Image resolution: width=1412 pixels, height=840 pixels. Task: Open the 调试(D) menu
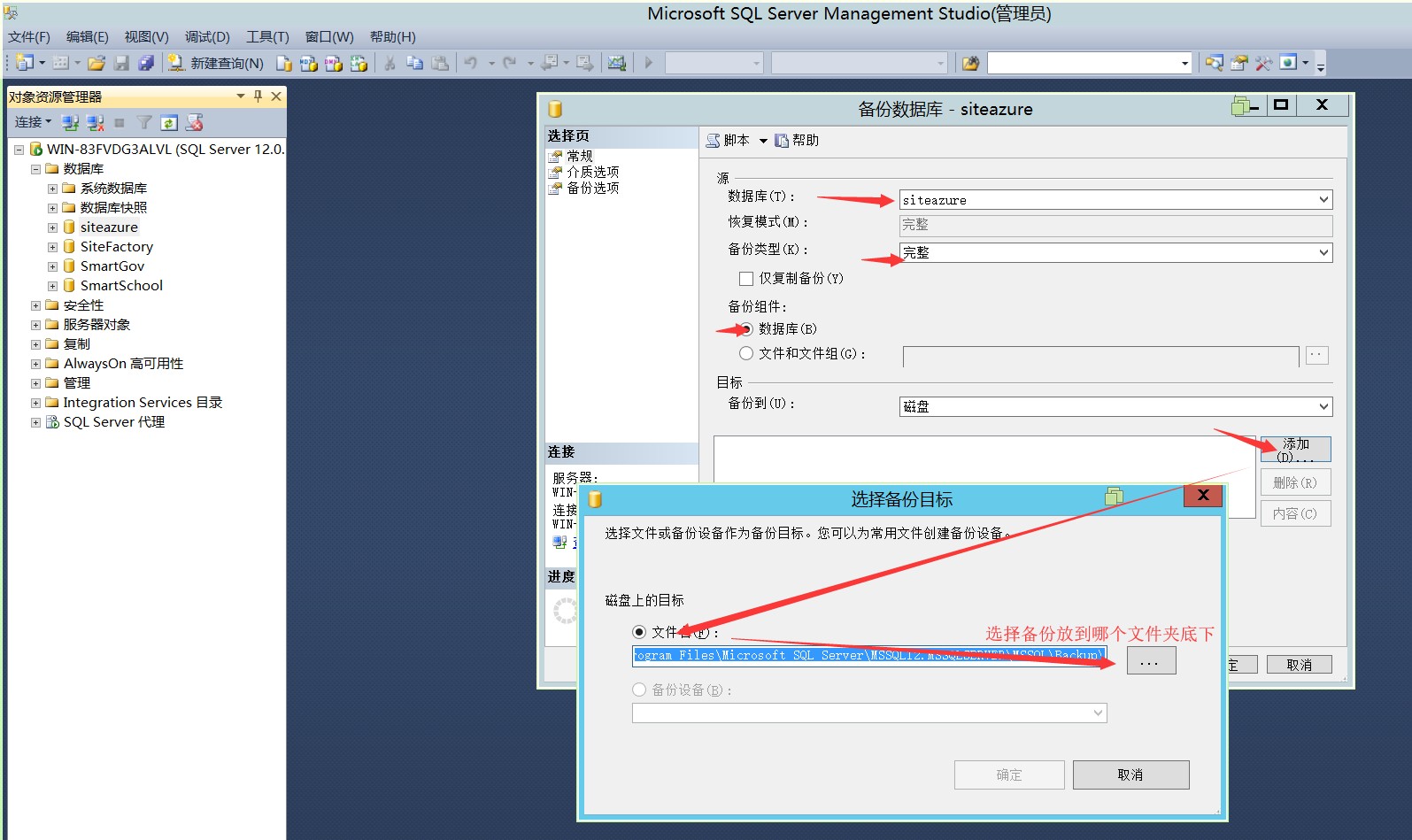coord(207,37)
